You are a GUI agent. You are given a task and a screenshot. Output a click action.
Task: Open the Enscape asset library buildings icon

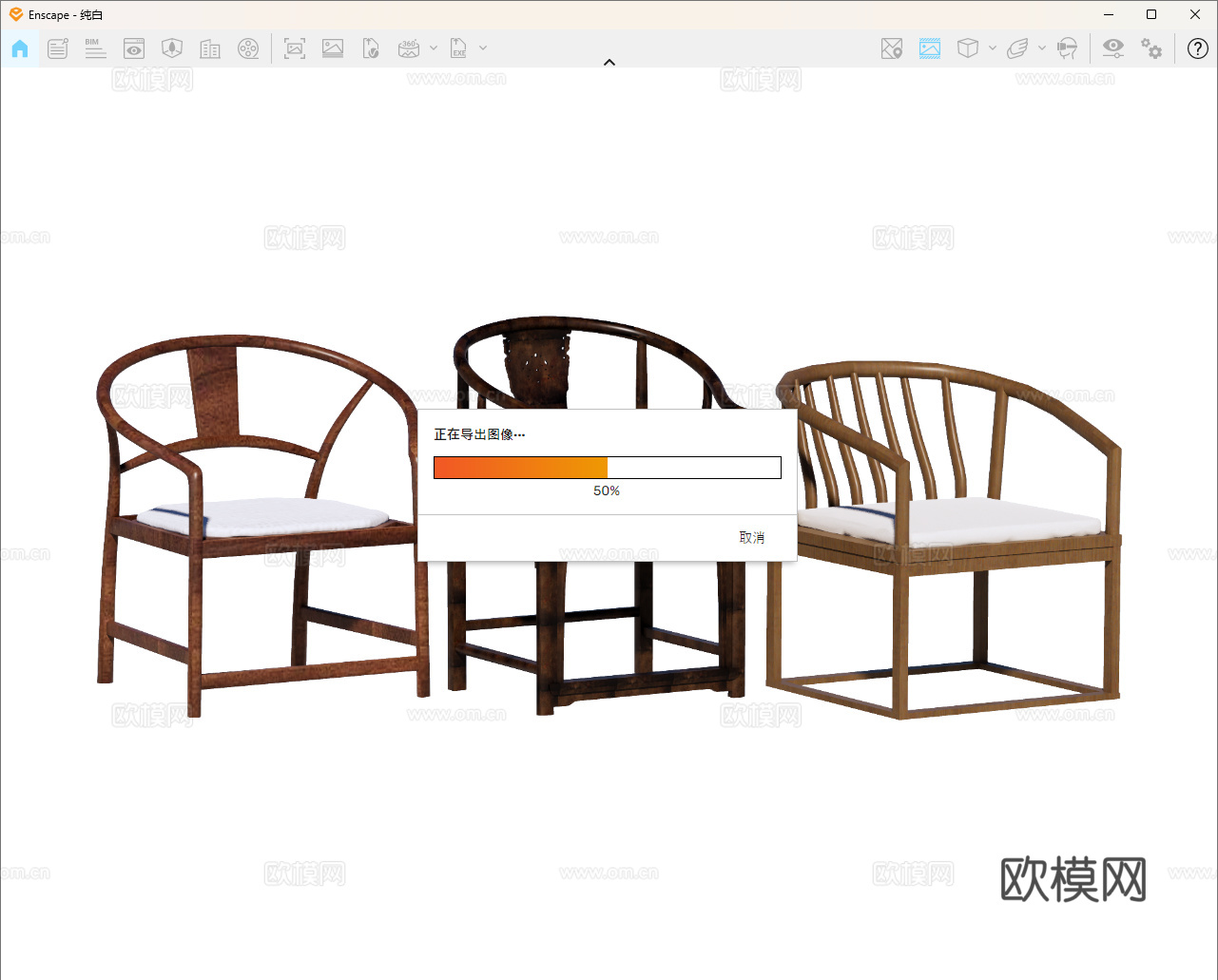(210, 48)
